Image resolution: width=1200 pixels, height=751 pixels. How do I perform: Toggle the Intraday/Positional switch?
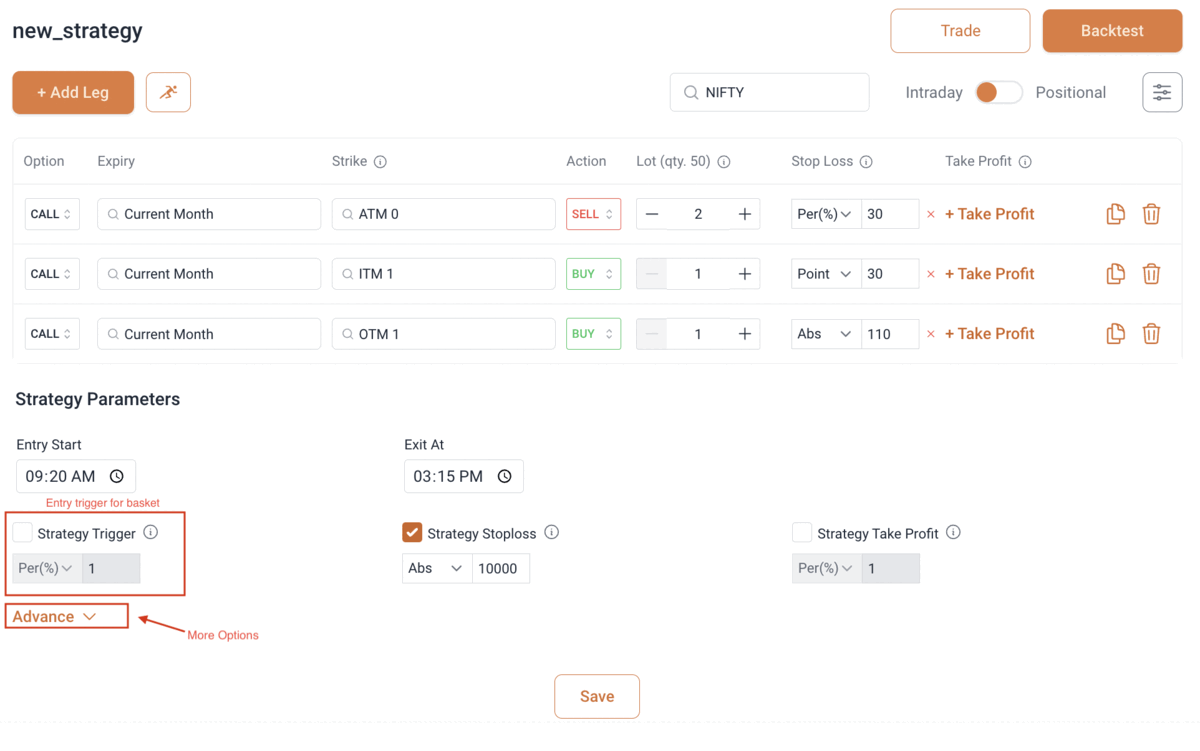[998, 92]
